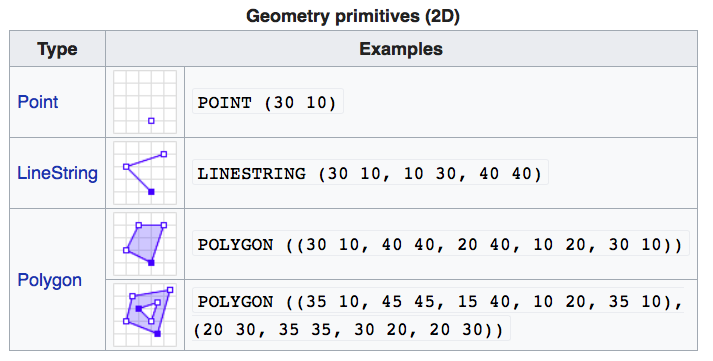This screenshot has height=361, width=713.
Task: Open the Point link
Action: coord(38,102)
